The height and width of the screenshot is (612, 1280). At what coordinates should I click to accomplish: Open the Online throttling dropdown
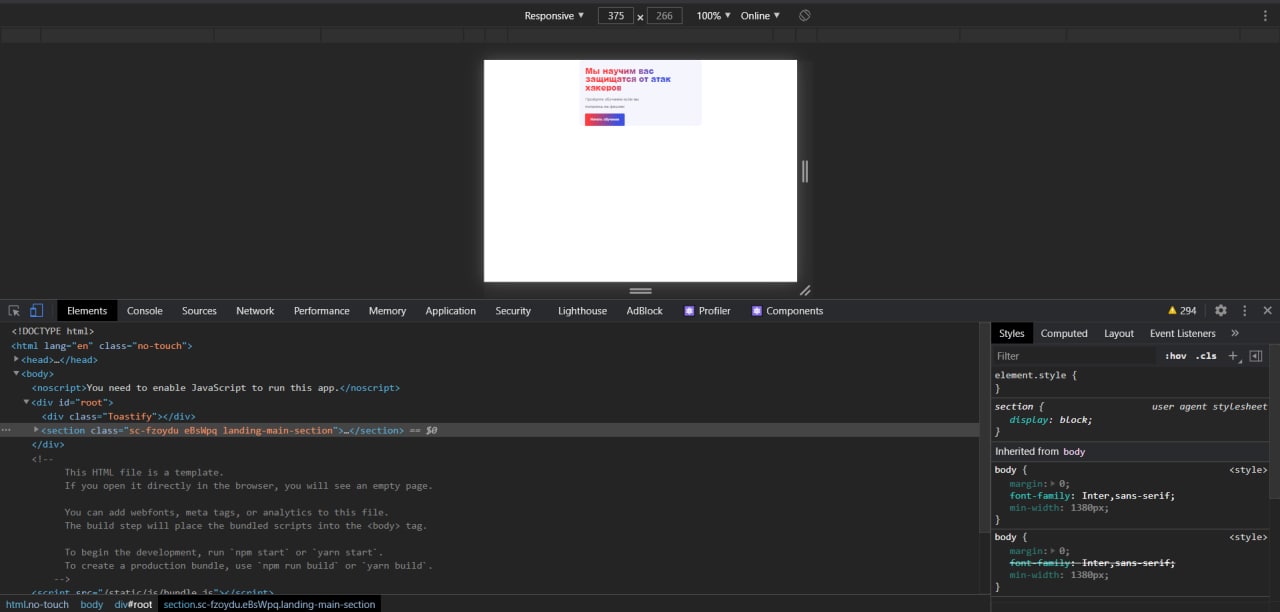coord(760,16)
